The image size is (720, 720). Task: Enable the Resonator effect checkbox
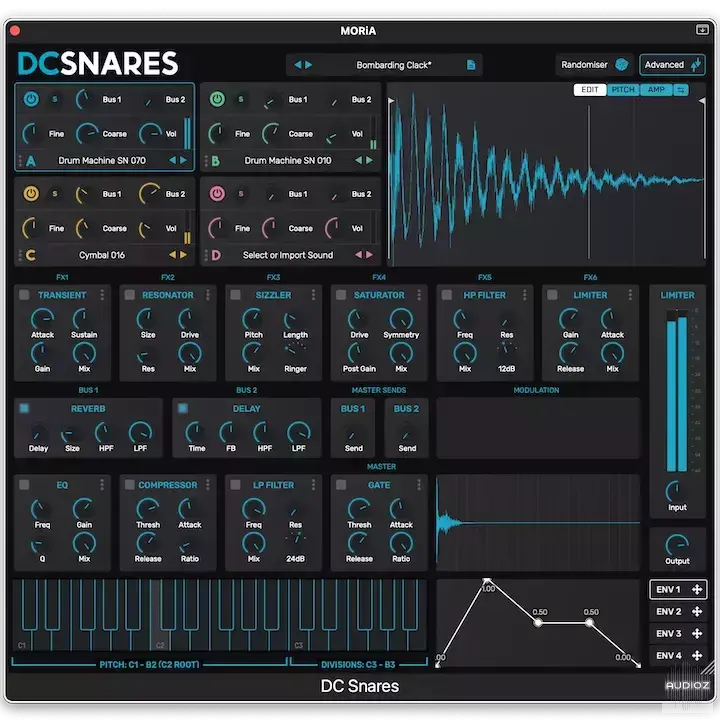(x=130, y=295)
